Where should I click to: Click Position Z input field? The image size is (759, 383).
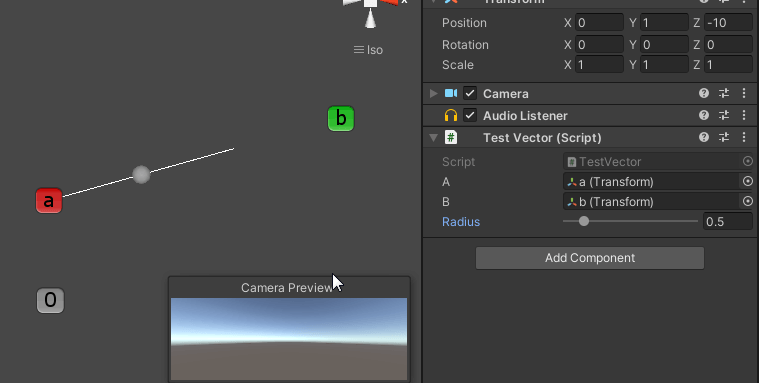tap(729, 22)
